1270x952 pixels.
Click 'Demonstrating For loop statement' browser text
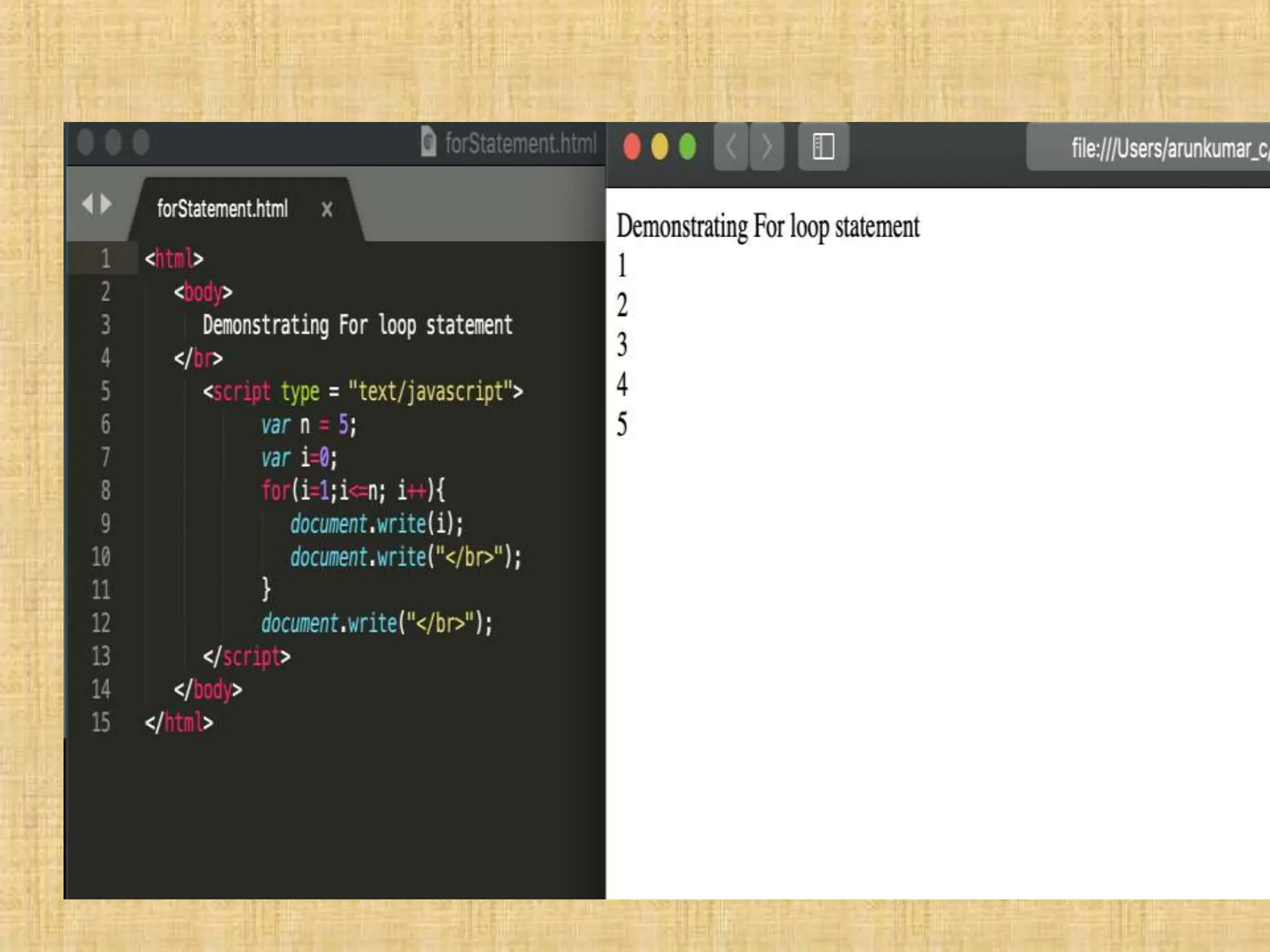point(768,227)
